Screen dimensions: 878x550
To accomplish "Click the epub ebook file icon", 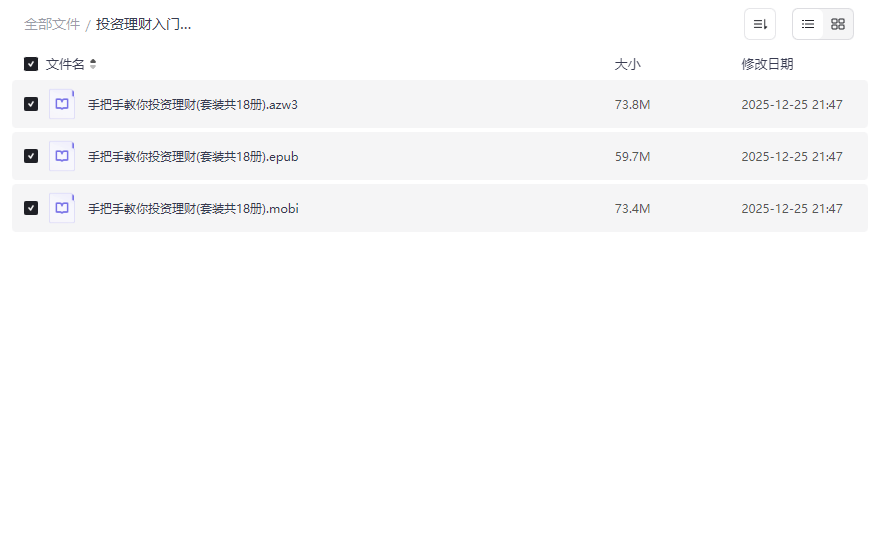I will (x=62, y=156).
